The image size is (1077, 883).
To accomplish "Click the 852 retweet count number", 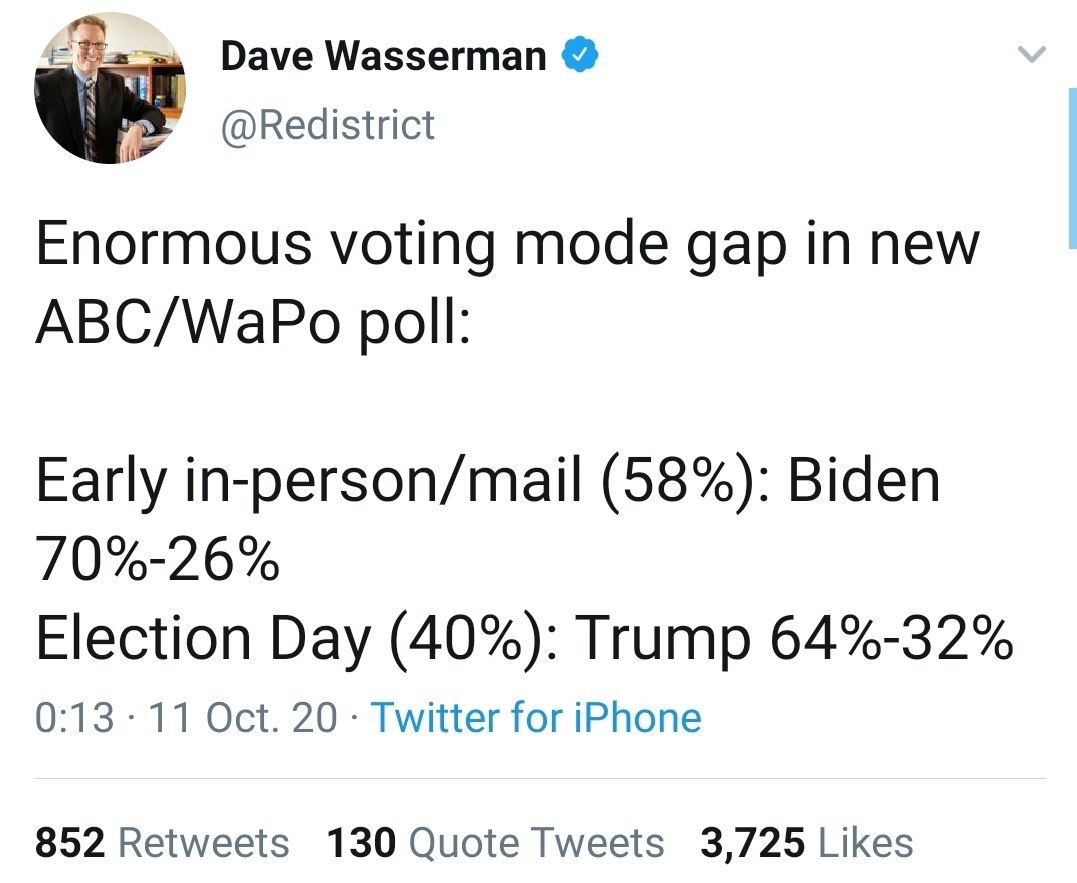I will (70, 843).
